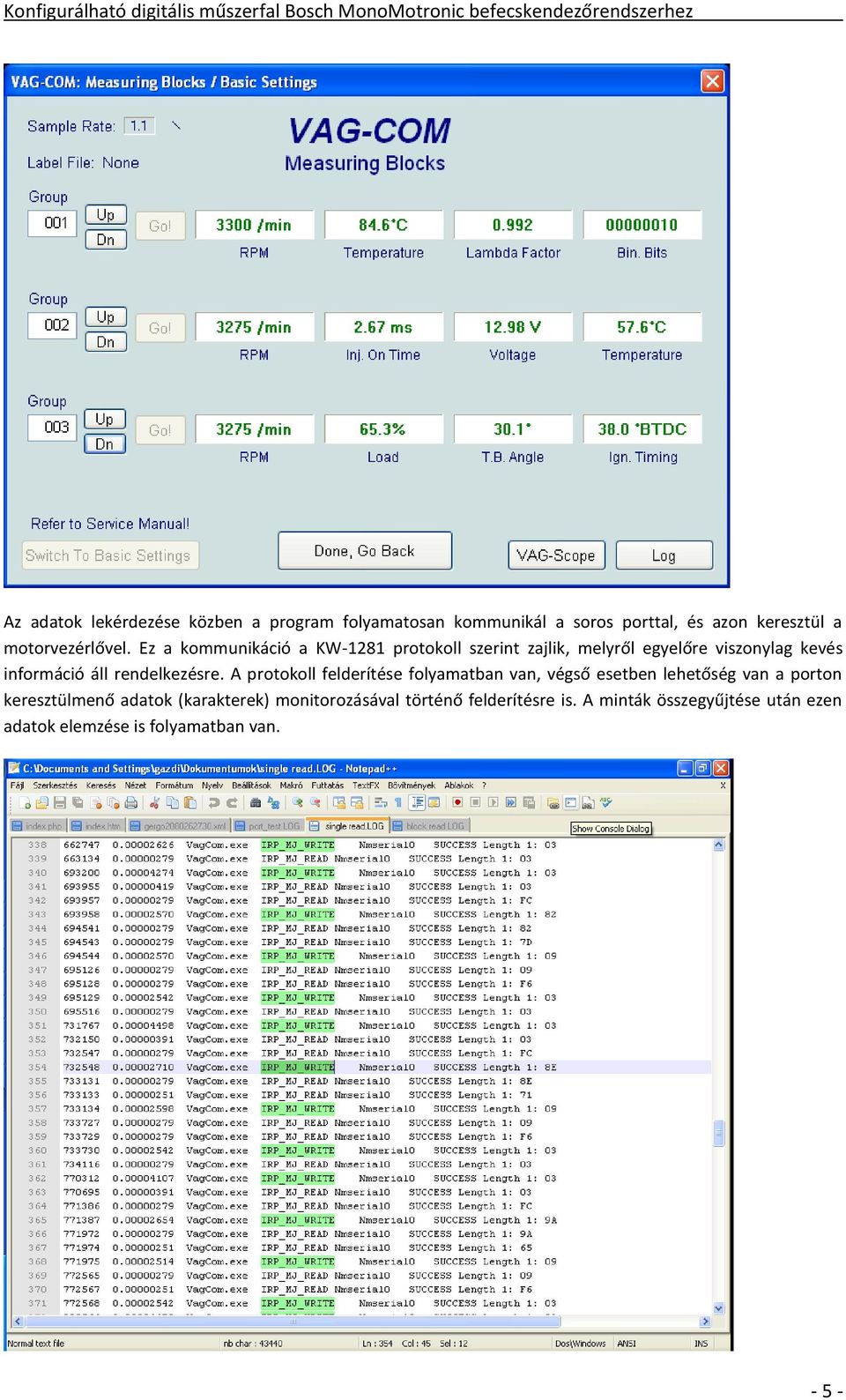Click Switch To Basic Settings button
The height and width of the screenshot is (1400, 846).
pos(110,555)
